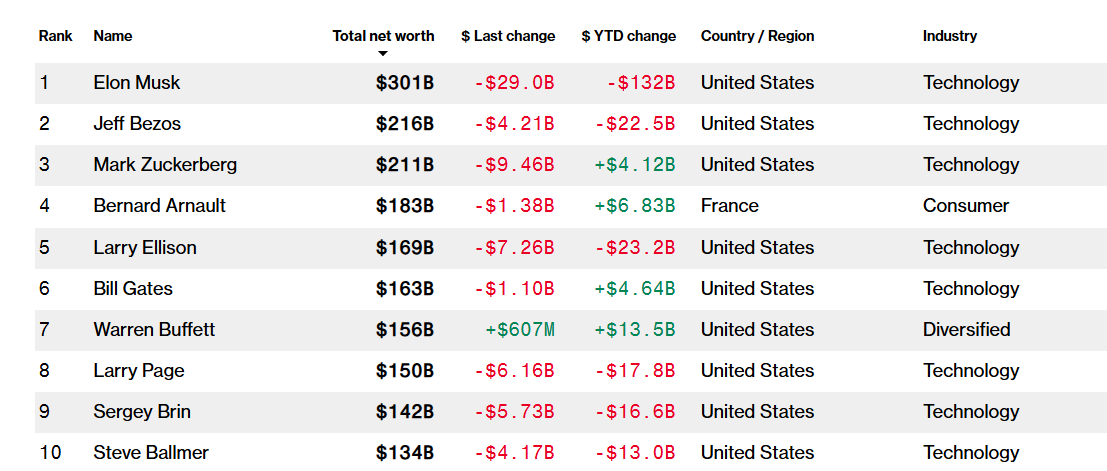The height and width of the screenshot is (471, 1107).
Task: Select the Industry column header
Action: click(x=949, y=36)
